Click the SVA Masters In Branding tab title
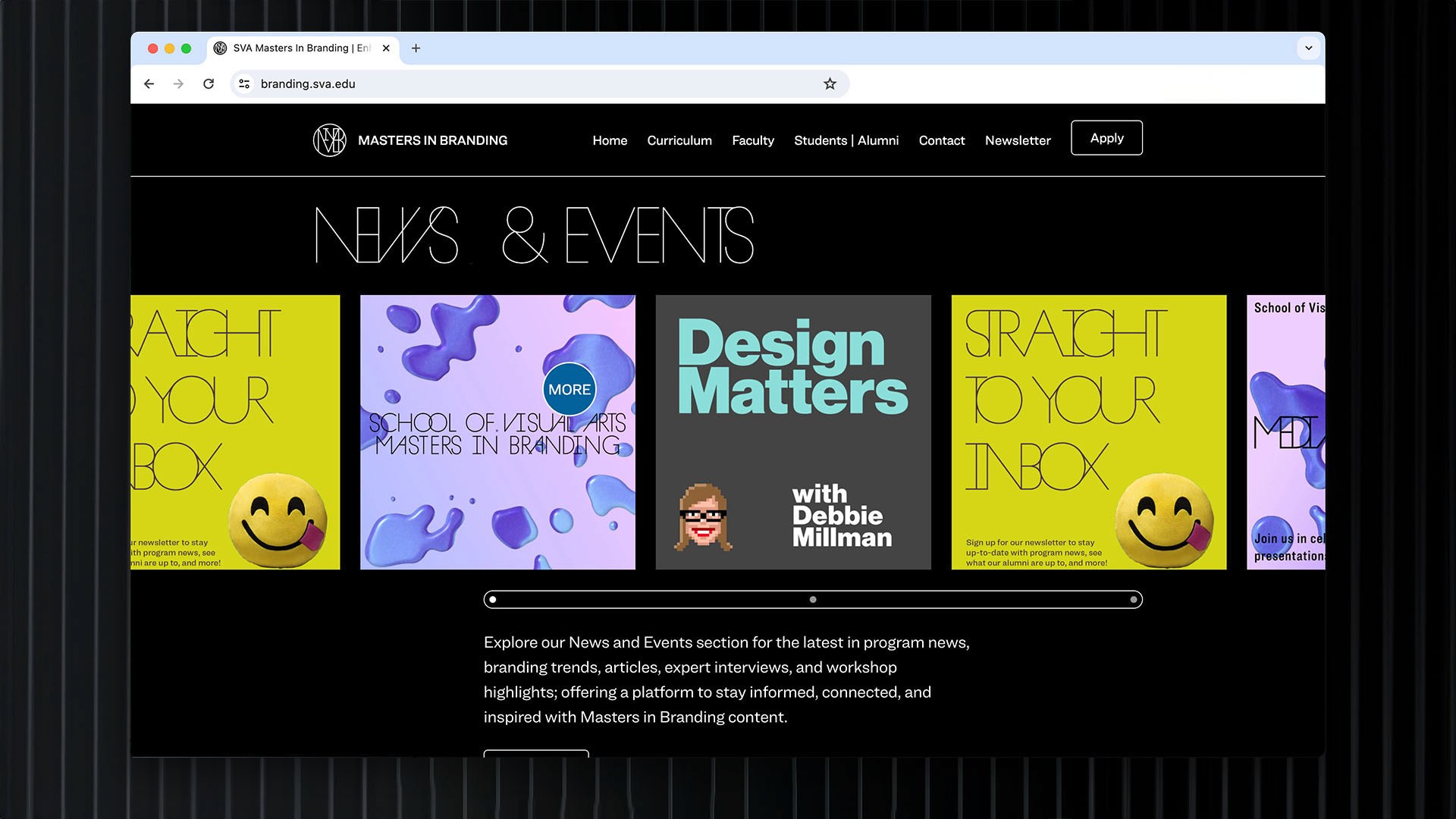1456x819 pixels. pyautogui.click(x=302, y=48)
